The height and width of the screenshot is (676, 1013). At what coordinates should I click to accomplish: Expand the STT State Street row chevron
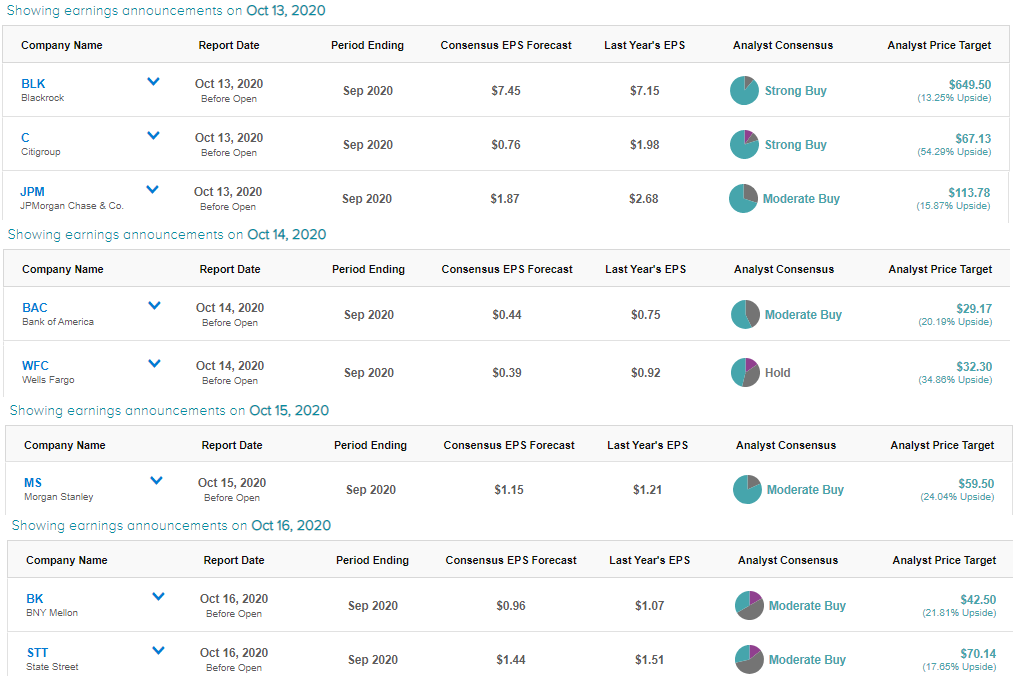pyautogui.click(x=158, y=650)
